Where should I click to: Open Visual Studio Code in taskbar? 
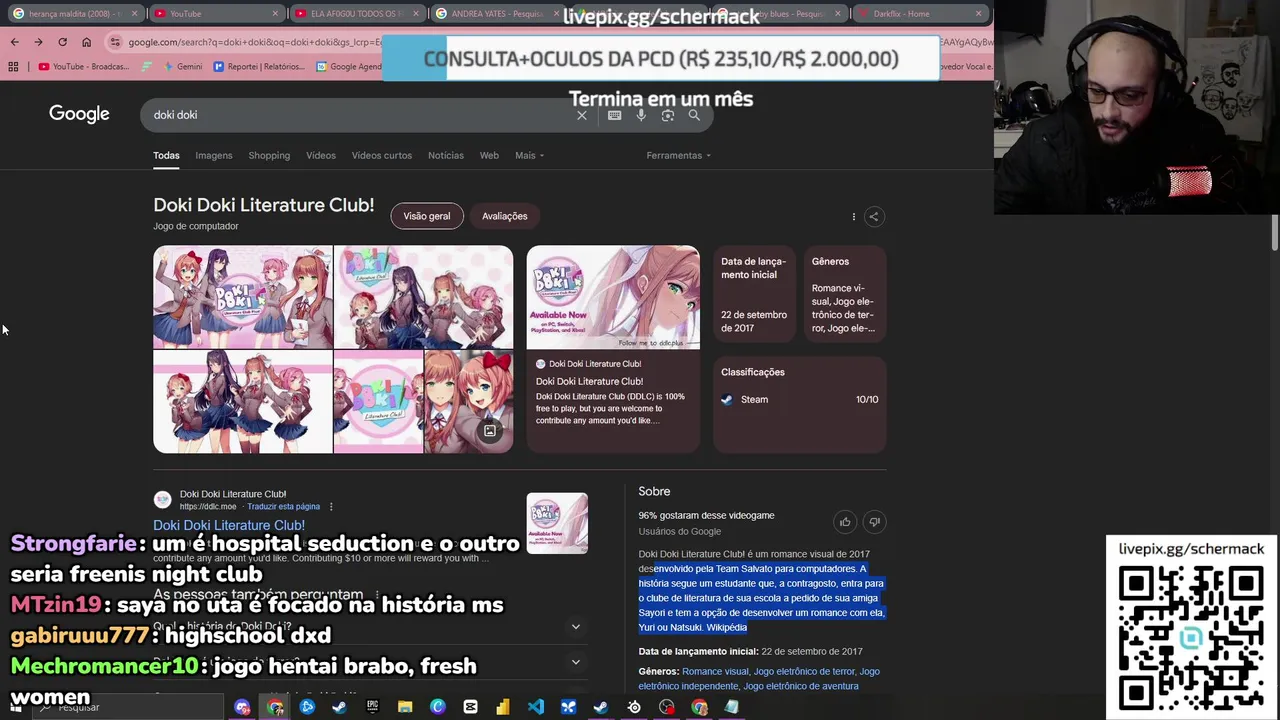[535, 707]
